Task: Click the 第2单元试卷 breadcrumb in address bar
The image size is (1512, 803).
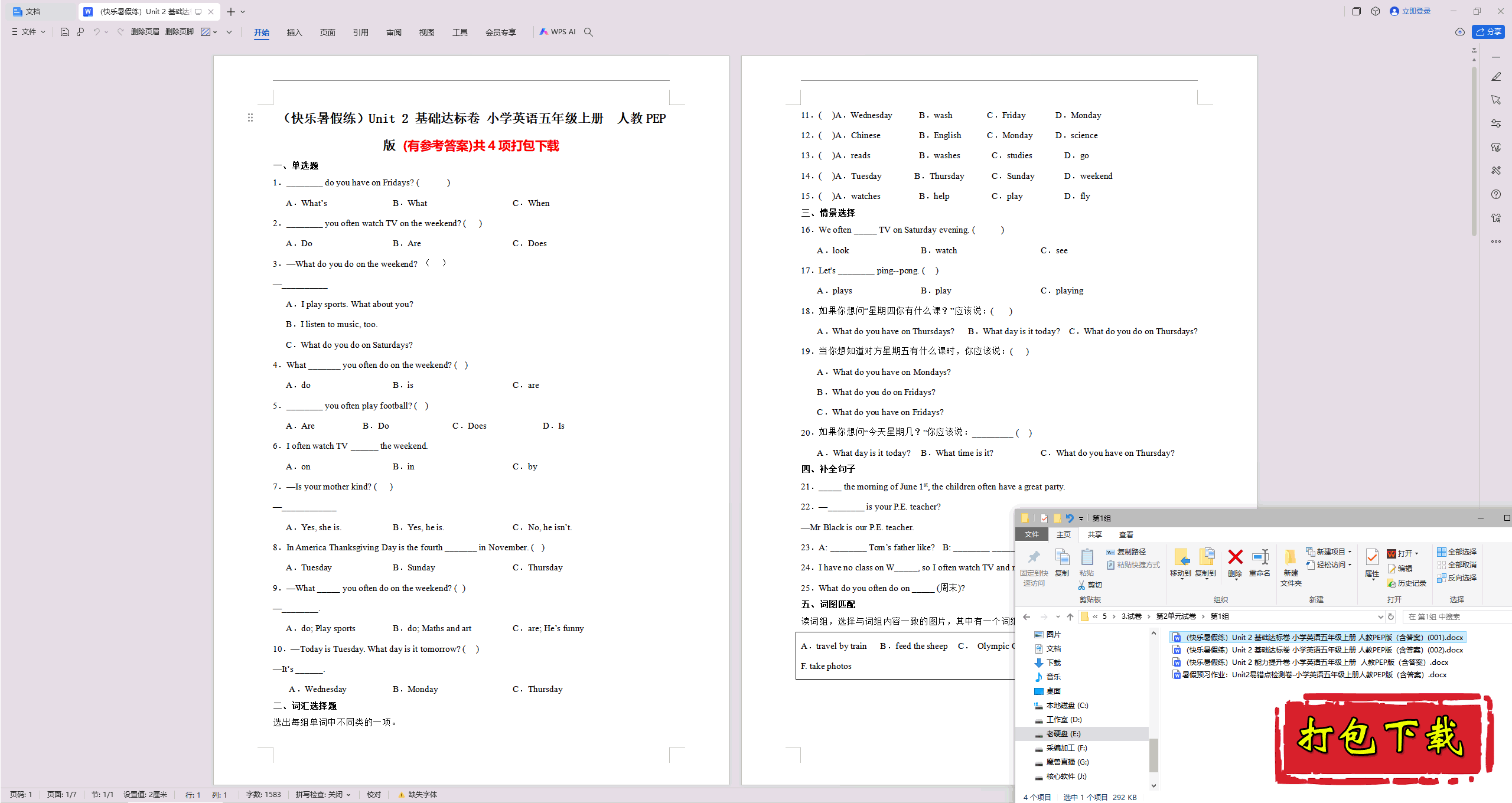Action: tap(1176, 616)
